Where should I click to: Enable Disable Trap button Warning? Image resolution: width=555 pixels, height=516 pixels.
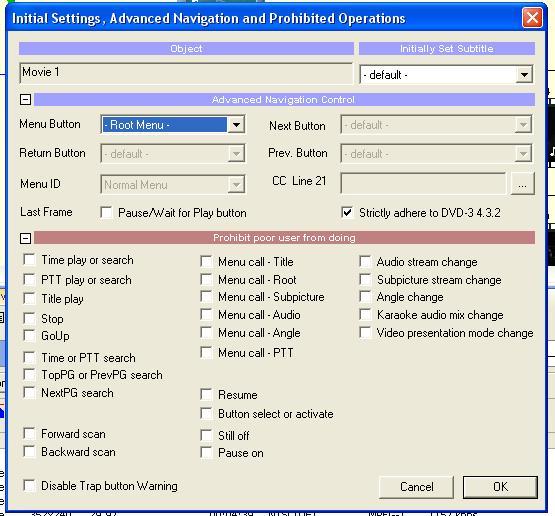(x=29, y=485)
